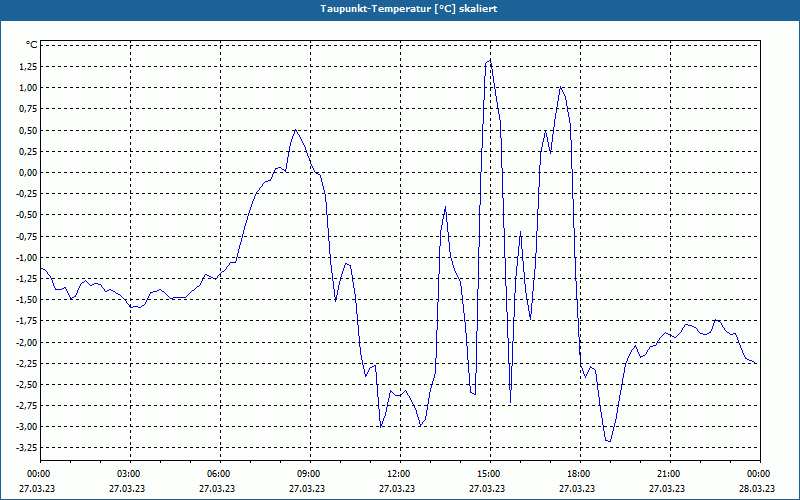This screenshot has height=500, width=800.
Task: Click the -1,50 y-axis label
Action: pos(27,299)
